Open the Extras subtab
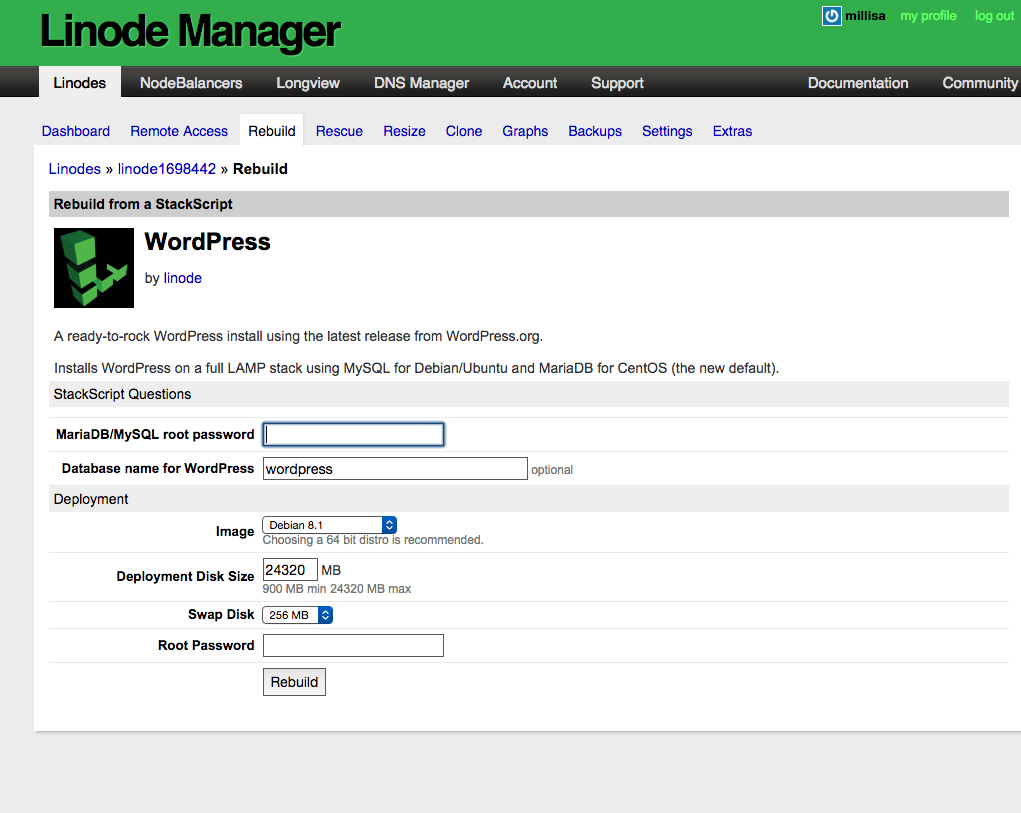The image size is (1021, 813). (x=732, y=131)
